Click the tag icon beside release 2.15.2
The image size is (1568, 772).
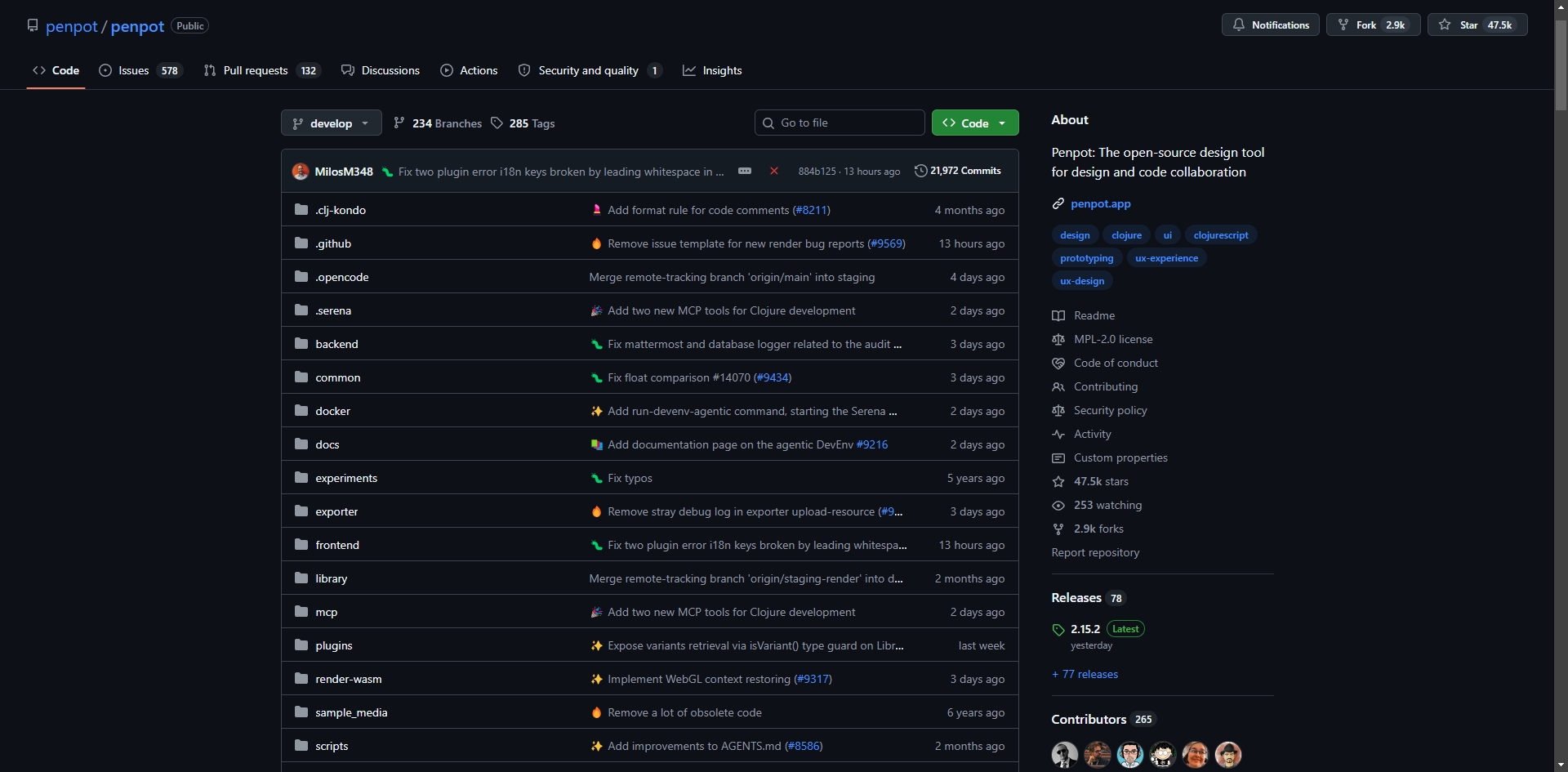pyautogui.click(x=1058, y=630)
